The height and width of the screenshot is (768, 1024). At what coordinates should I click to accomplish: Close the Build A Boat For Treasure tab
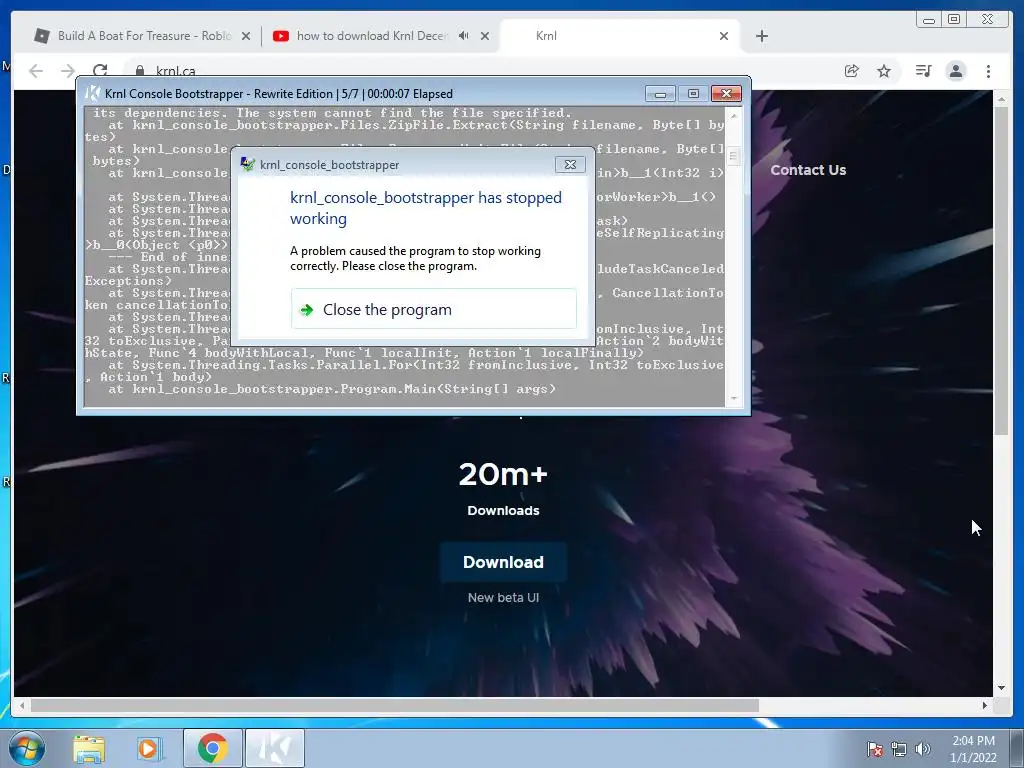point(246,36)
